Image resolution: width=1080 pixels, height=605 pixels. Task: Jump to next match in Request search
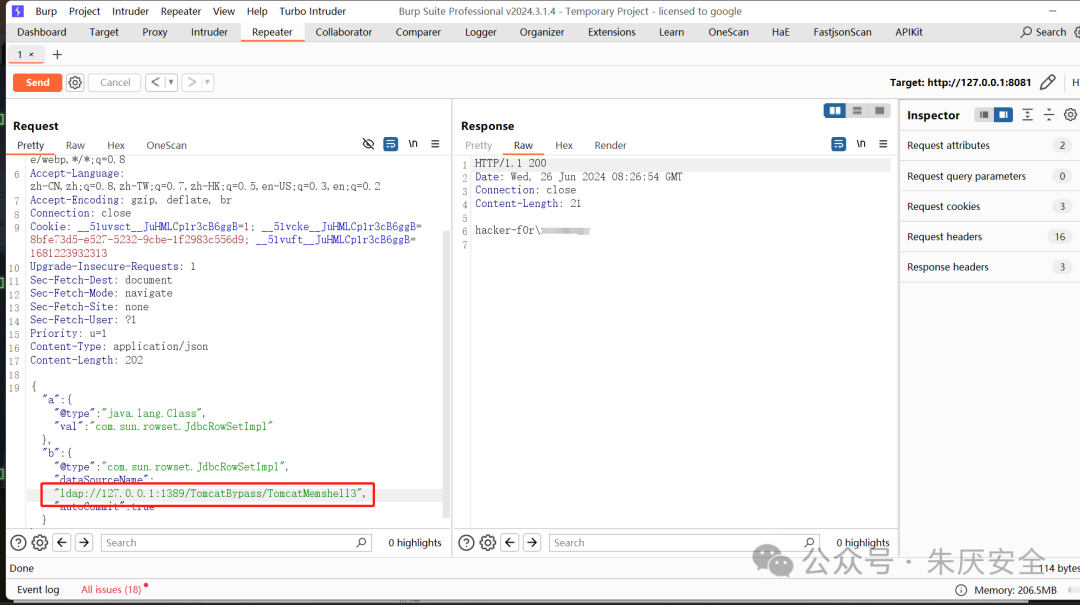tap(84, 543)
